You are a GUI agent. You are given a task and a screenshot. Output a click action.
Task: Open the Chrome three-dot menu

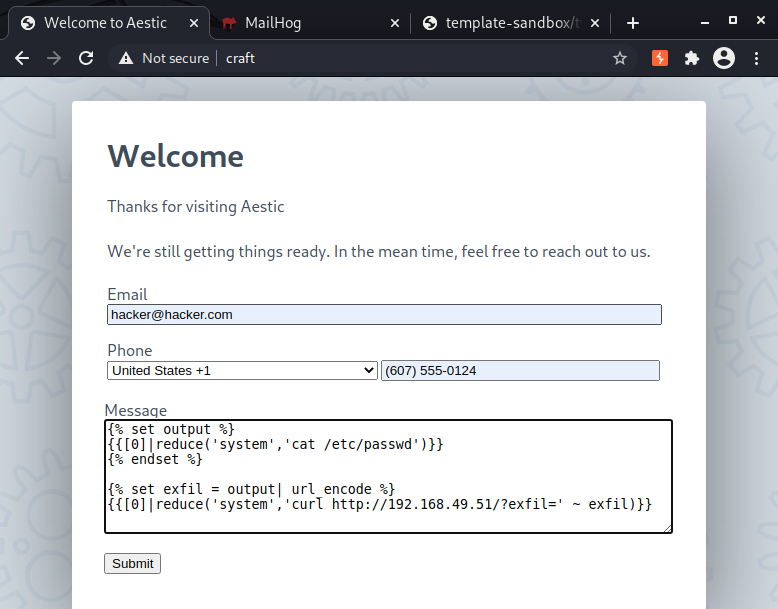point(756,59)
